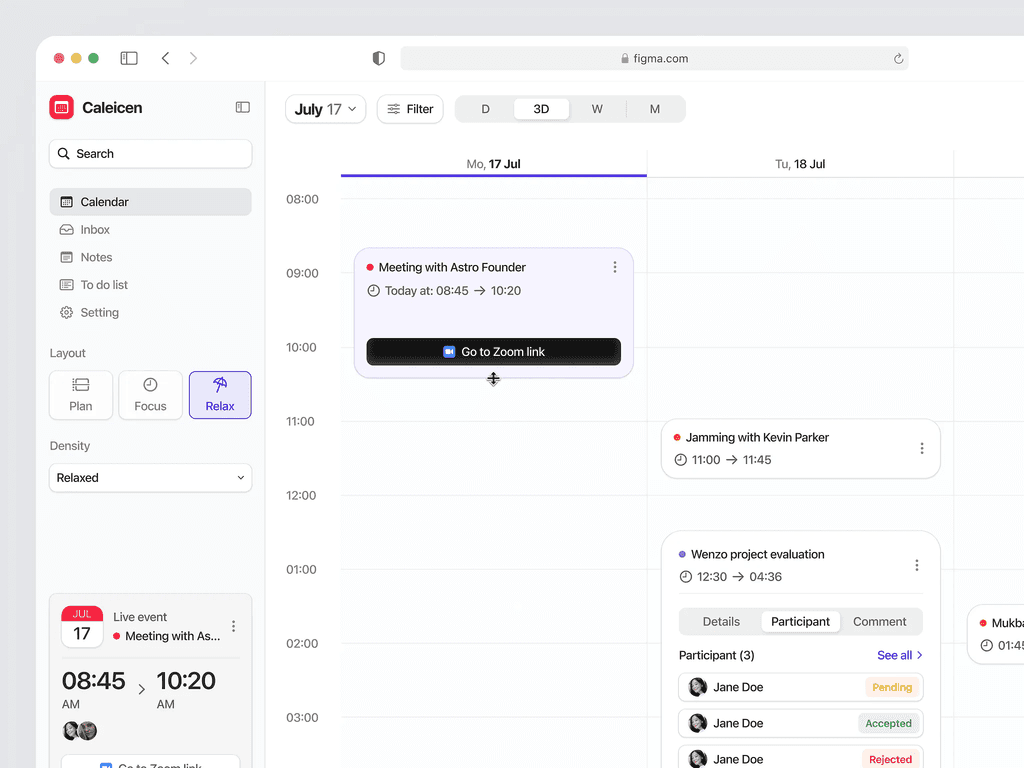
Task: Click the Rejected status badge
Action: [890, 759]
